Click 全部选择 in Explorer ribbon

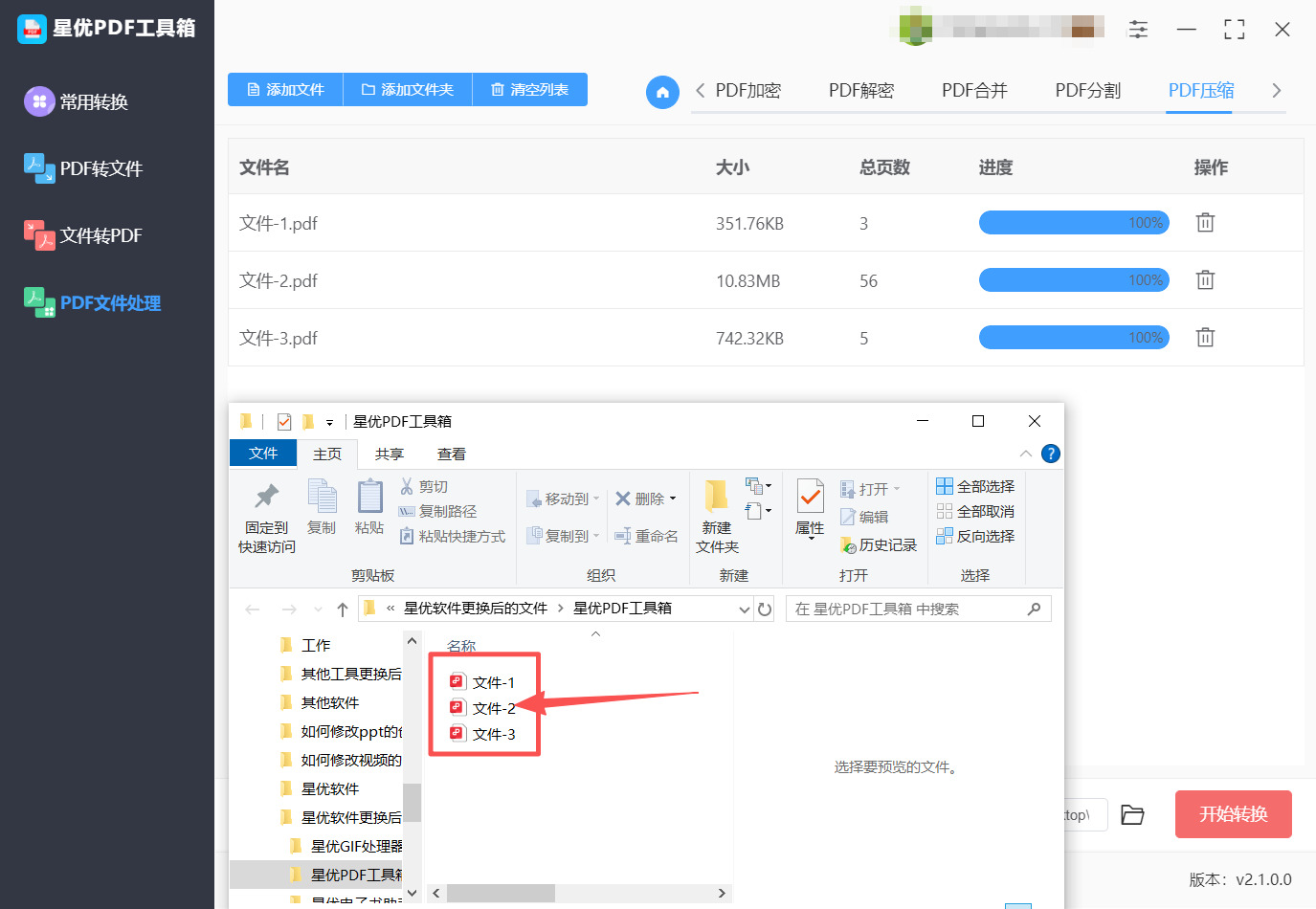coord(975,487)
